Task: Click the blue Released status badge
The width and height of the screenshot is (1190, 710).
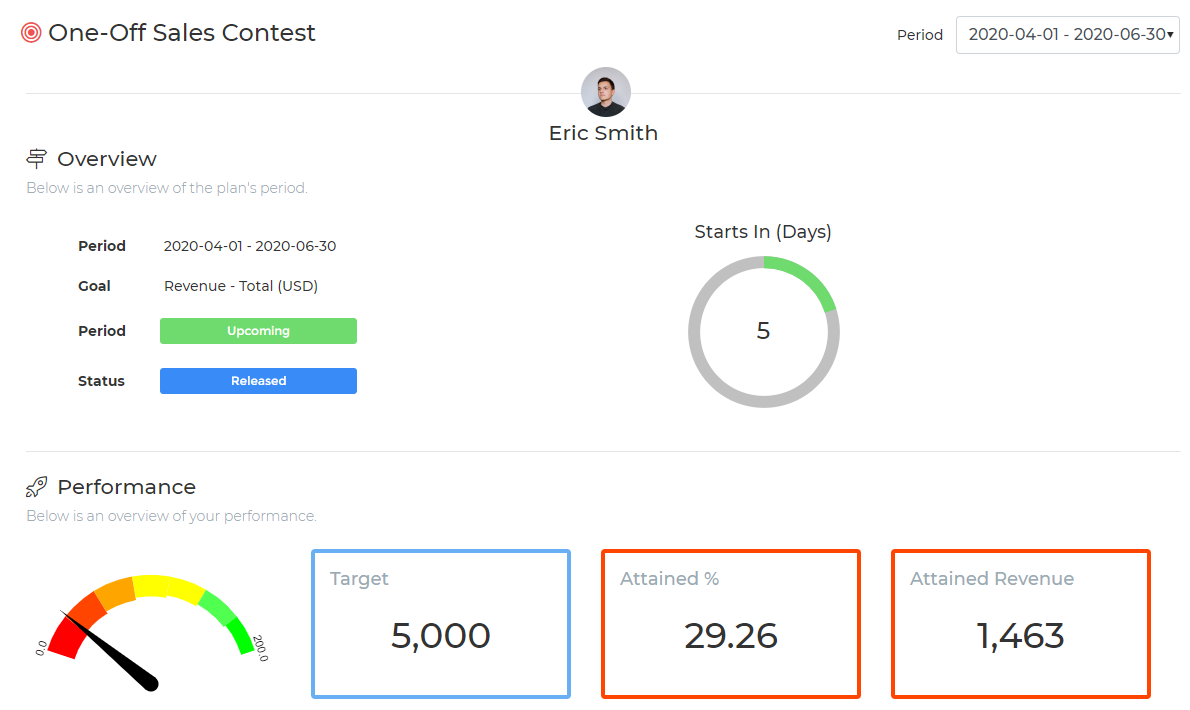Action: tap(258, 381)
